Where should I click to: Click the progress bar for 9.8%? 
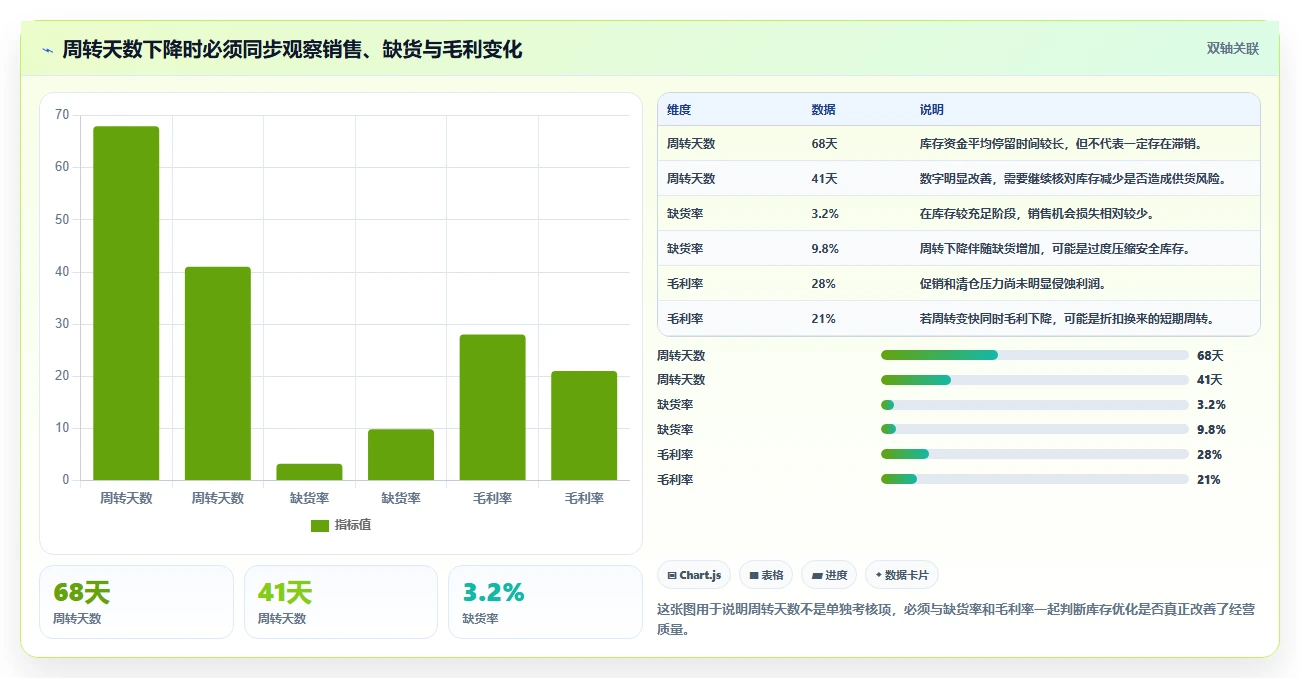[1035, 430]
